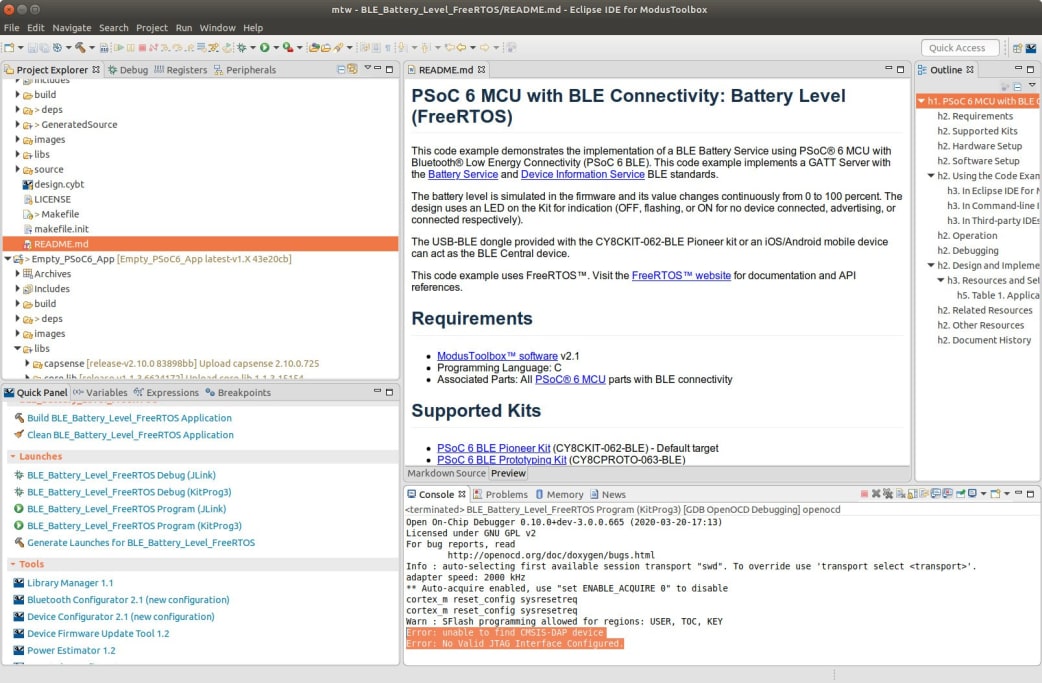Switch to the Breakpoints tab
1042x683 pixels.
click(238, 393)
